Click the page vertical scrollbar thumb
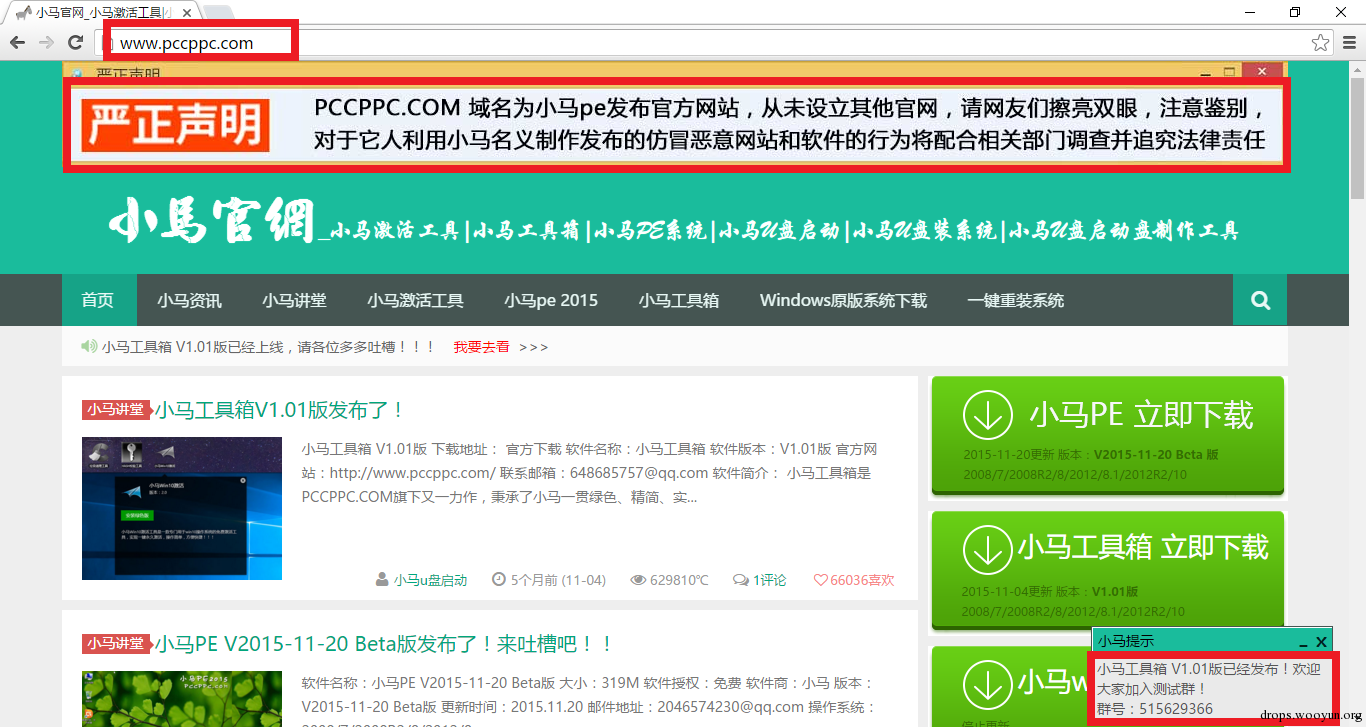Viewport: 1366px width, 727px height. pyautogui.click(x=1357, y=136)
